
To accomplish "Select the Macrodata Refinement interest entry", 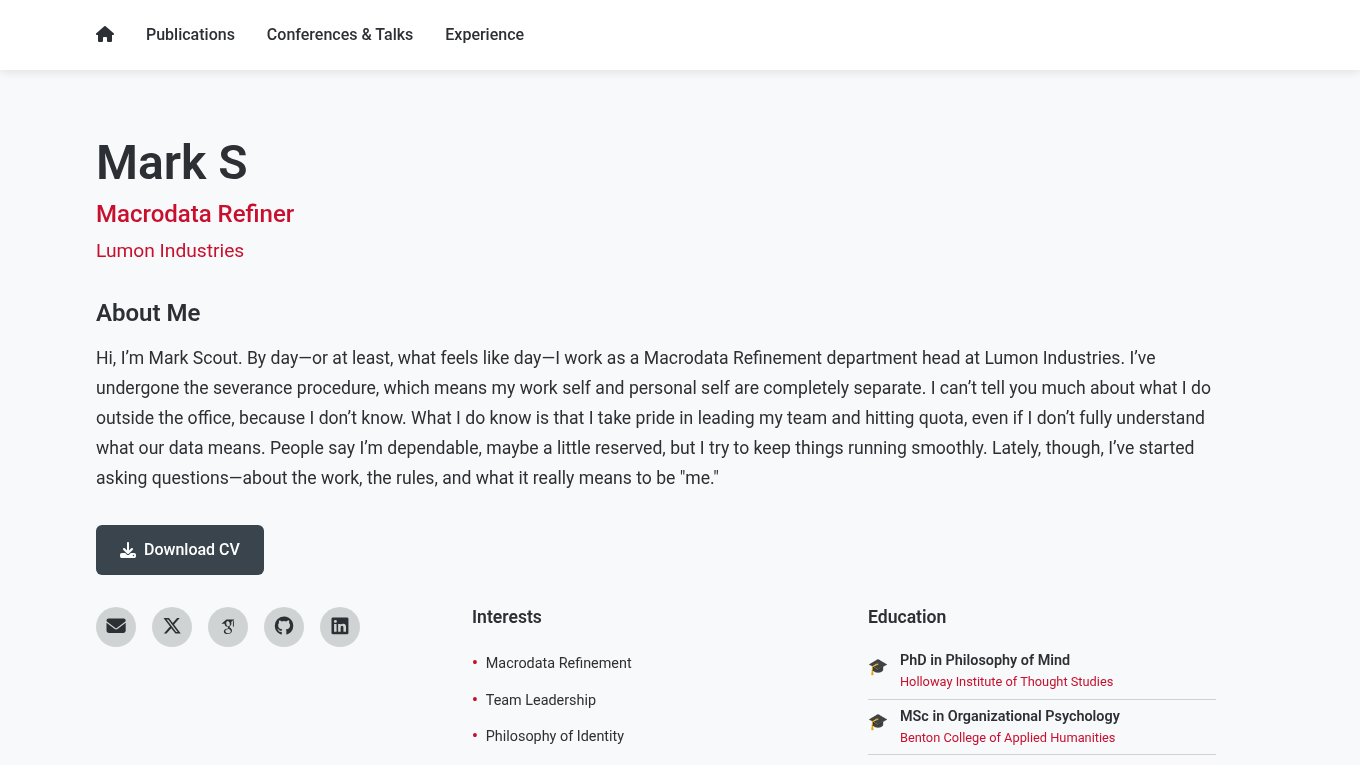I will click(x=558, y=663).
